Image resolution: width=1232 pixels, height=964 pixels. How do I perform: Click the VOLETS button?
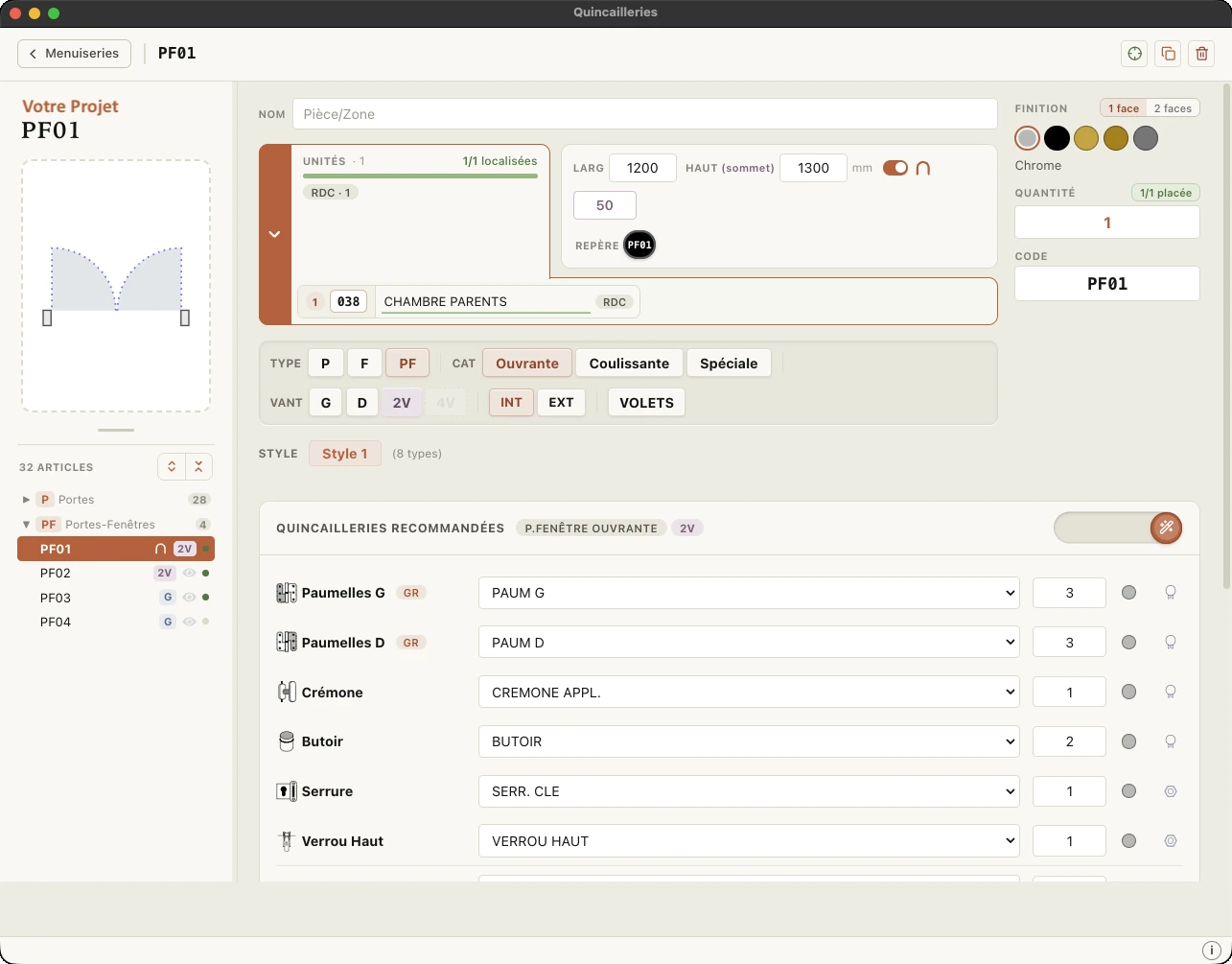click(646, 402)
